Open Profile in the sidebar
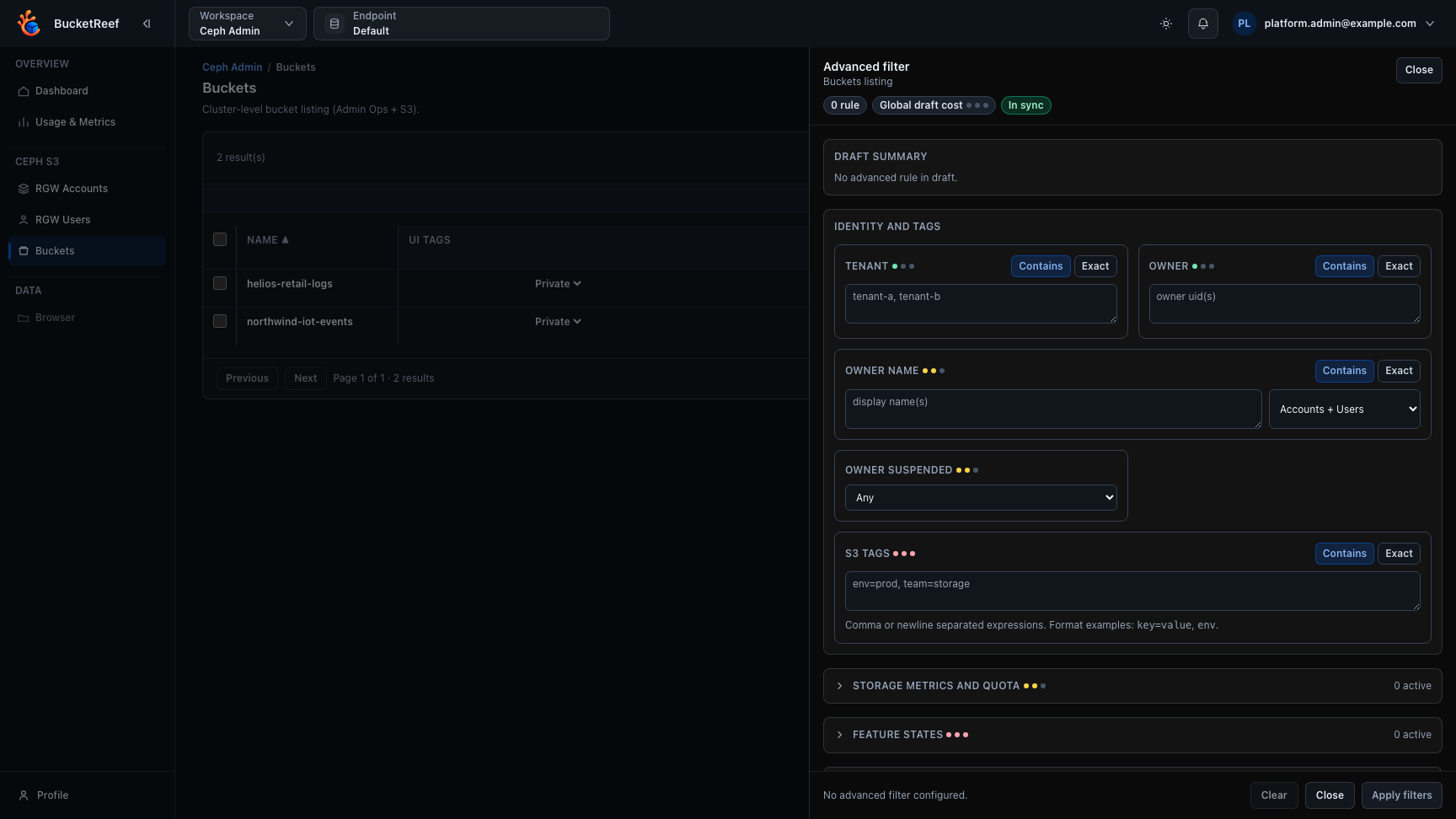 pyautogui.click(x=87, y=795)
